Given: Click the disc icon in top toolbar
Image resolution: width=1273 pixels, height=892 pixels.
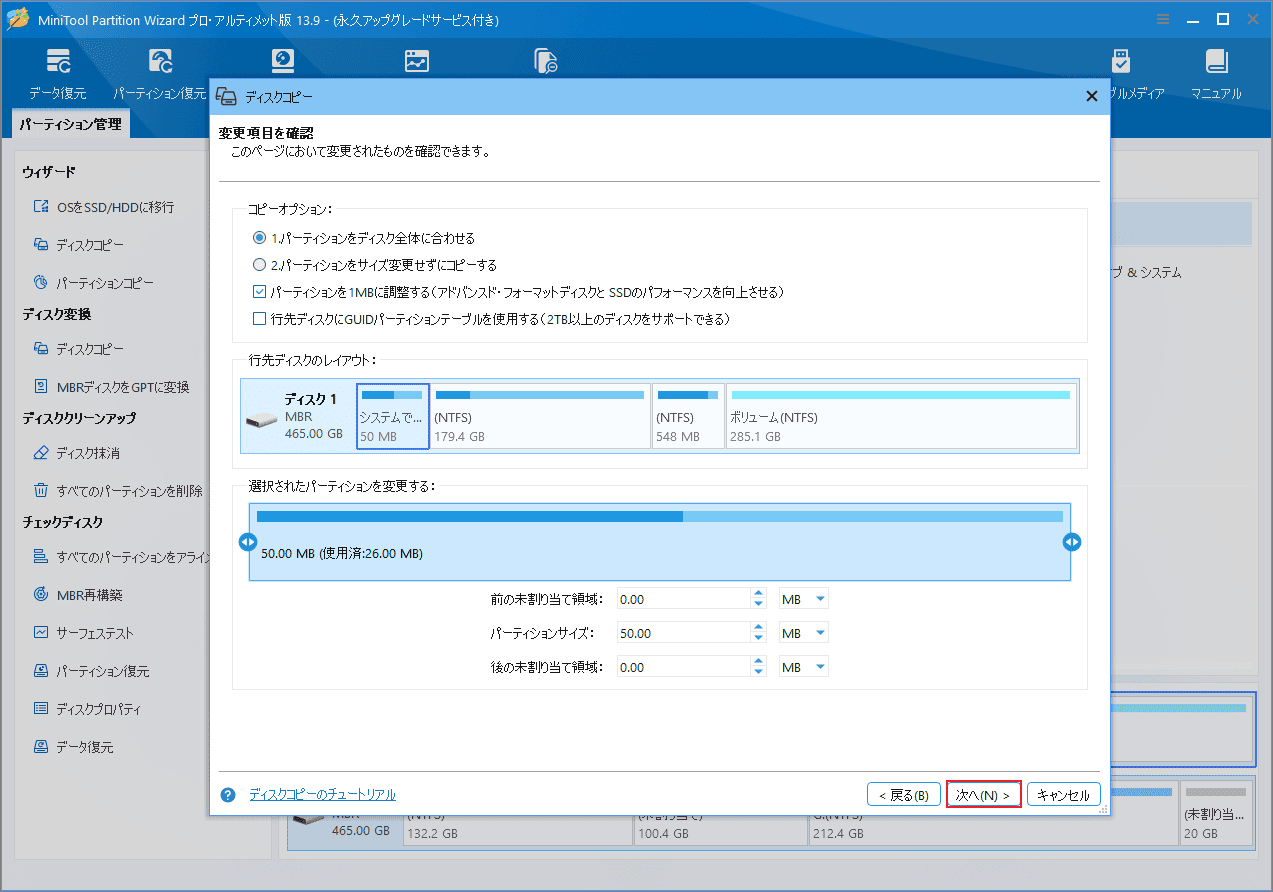Looking at the screenshot, I should tap(283, 62).
